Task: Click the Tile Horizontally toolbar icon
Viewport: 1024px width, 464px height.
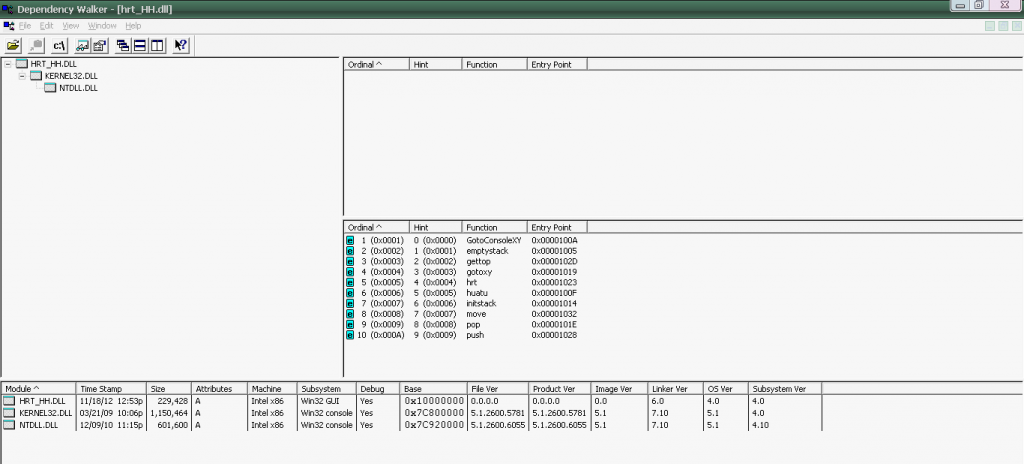Action: coord(139,46)
